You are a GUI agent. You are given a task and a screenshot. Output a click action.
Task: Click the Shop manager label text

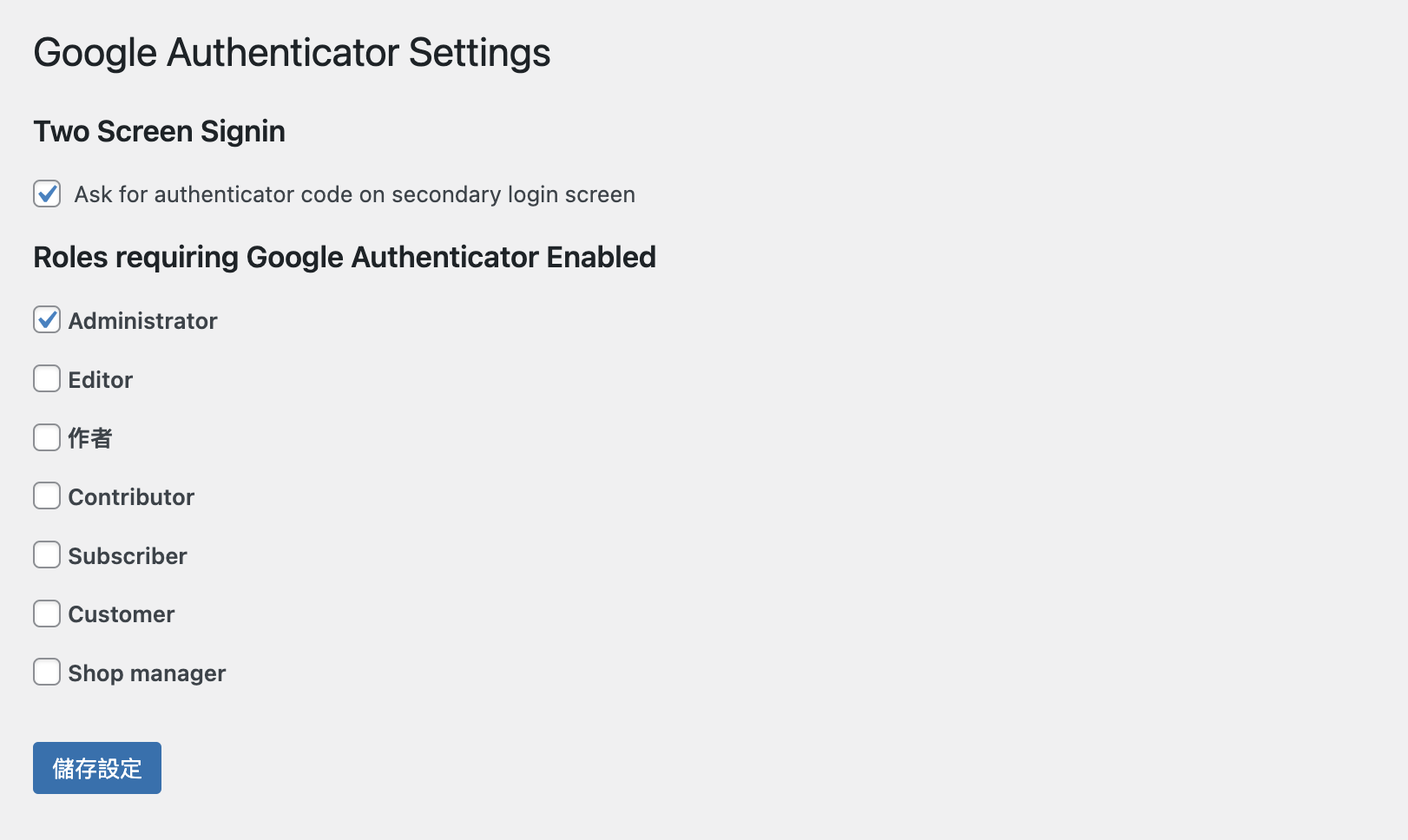pyautogui.click(x=146, y=673)
